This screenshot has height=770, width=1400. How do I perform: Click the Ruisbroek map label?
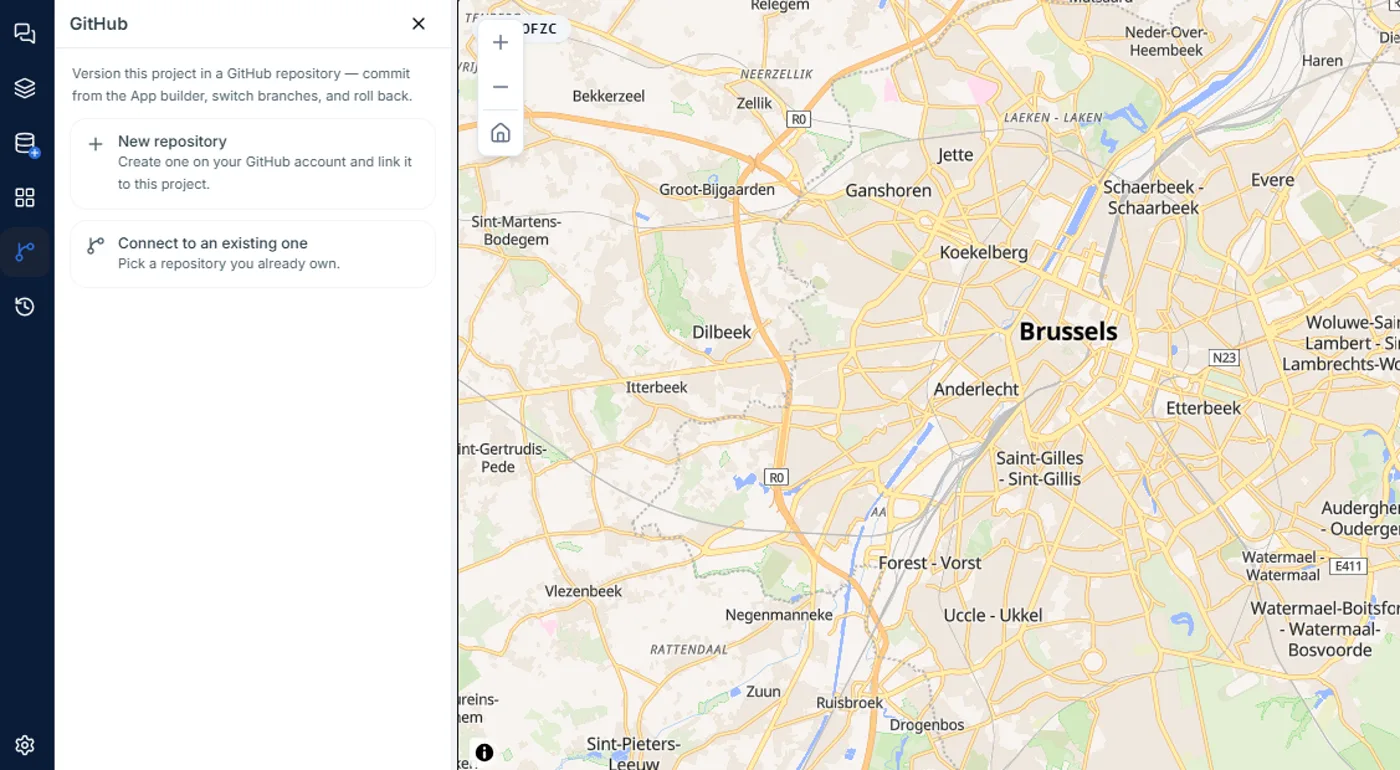pos(850,703)
